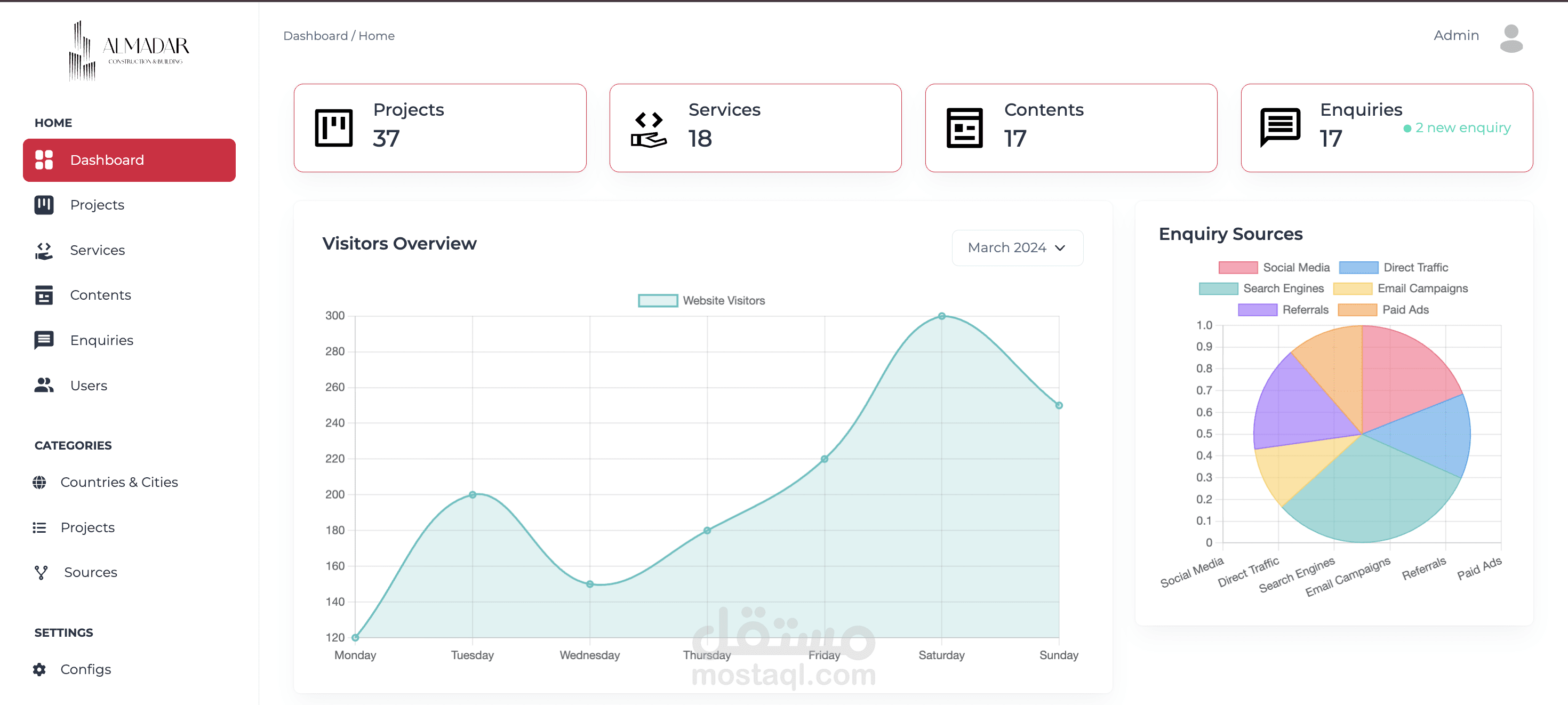Click the Sources fork icon in sidebar
Screen dimensions: 1568x705
[42, 572]
